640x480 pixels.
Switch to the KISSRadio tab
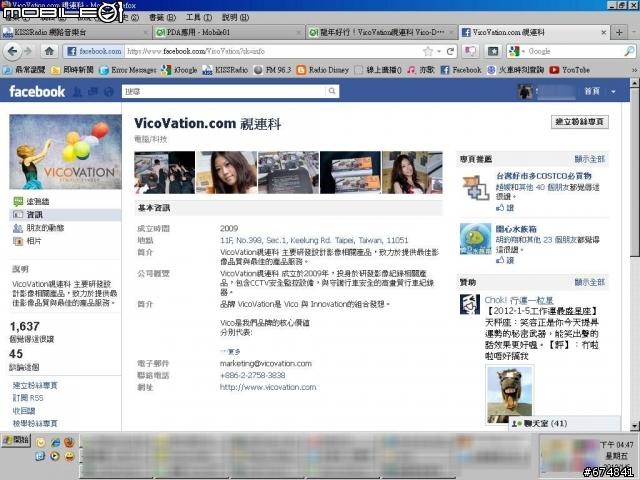76,32
